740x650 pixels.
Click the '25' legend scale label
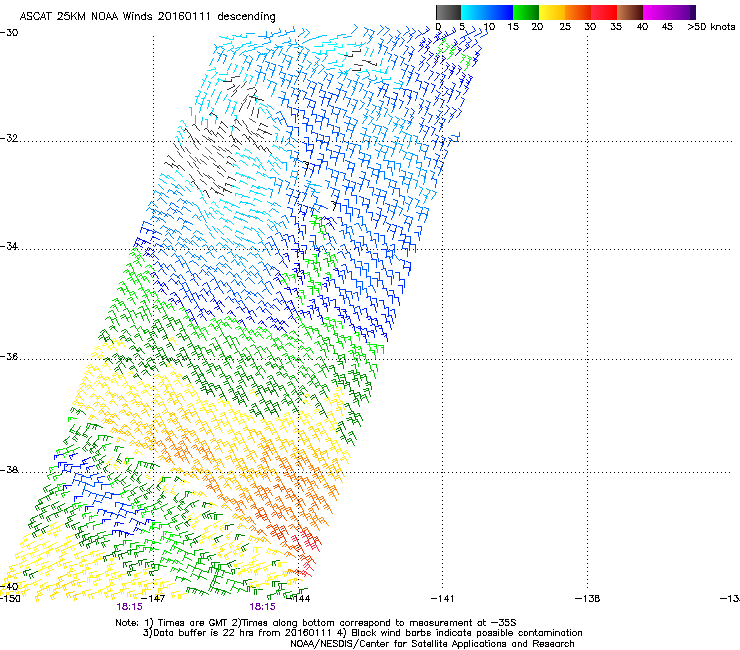tap(565, 26)
